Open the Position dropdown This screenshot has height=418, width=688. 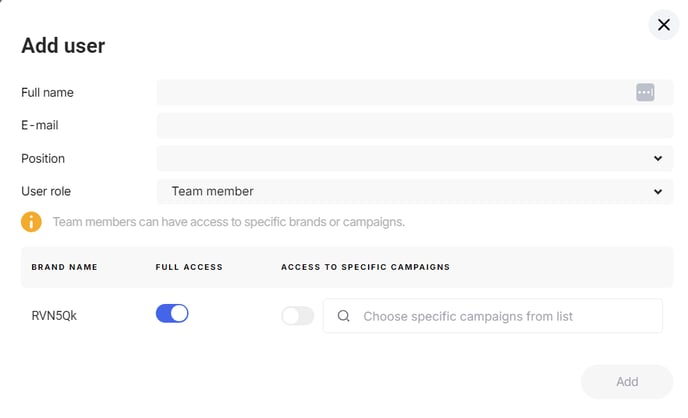pos(415,158)
